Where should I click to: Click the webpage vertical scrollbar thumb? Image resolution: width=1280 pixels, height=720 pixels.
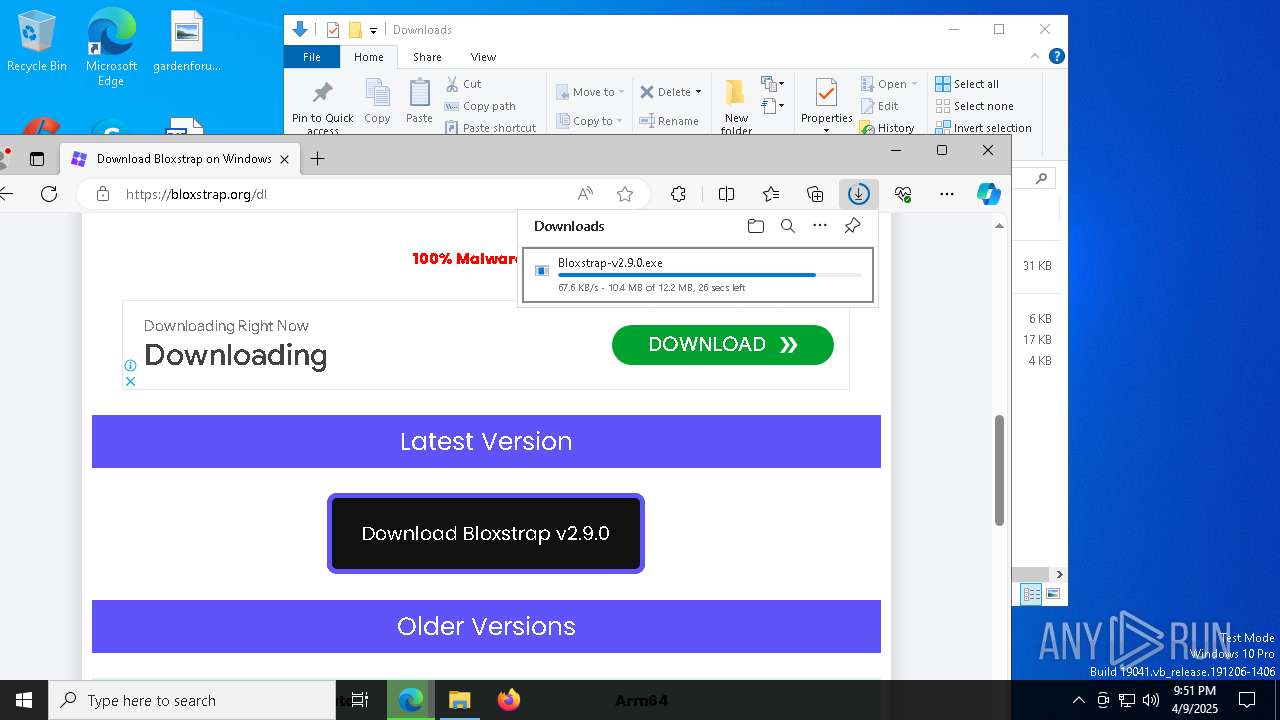click(x=998, y=470)
